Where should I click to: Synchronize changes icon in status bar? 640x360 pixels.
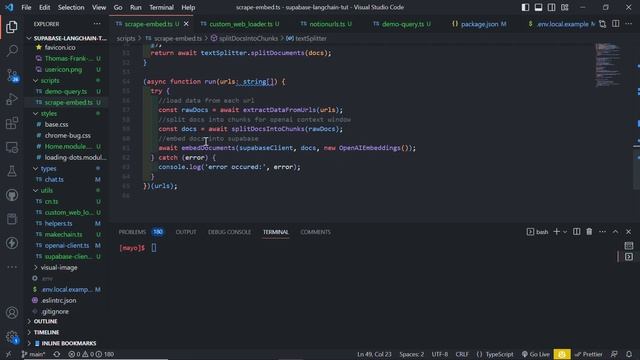pos(57,354)
